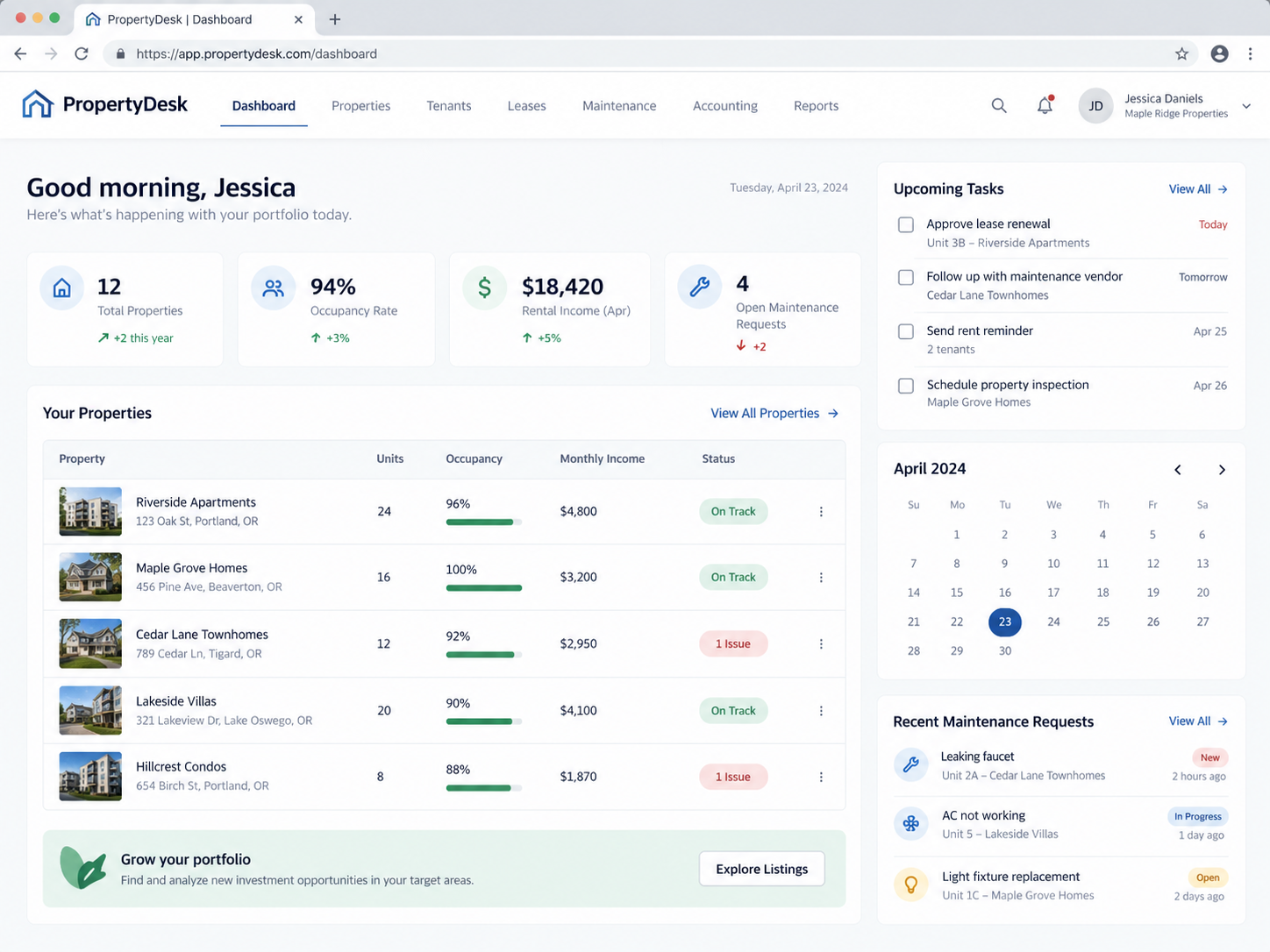1270x952 pixels.
Task: Click the Monthly Income column header
Action: click(603, 459)
